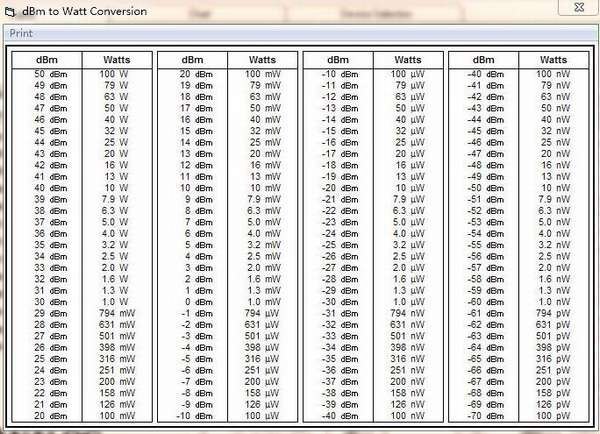The image size is (600, 434).
Task: Select the "-45 dBm" cell
Action: pos(486,131)
